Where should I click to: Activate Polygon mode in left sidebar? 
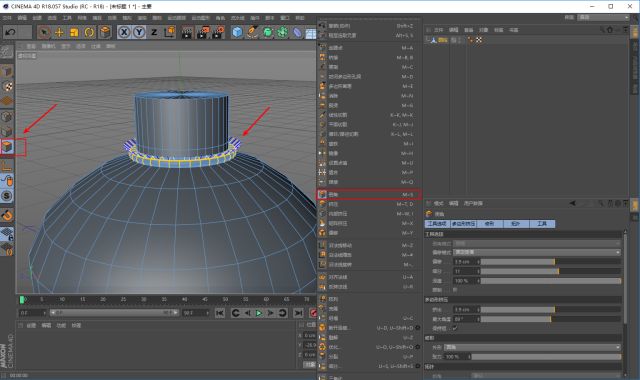coord(7,147)
